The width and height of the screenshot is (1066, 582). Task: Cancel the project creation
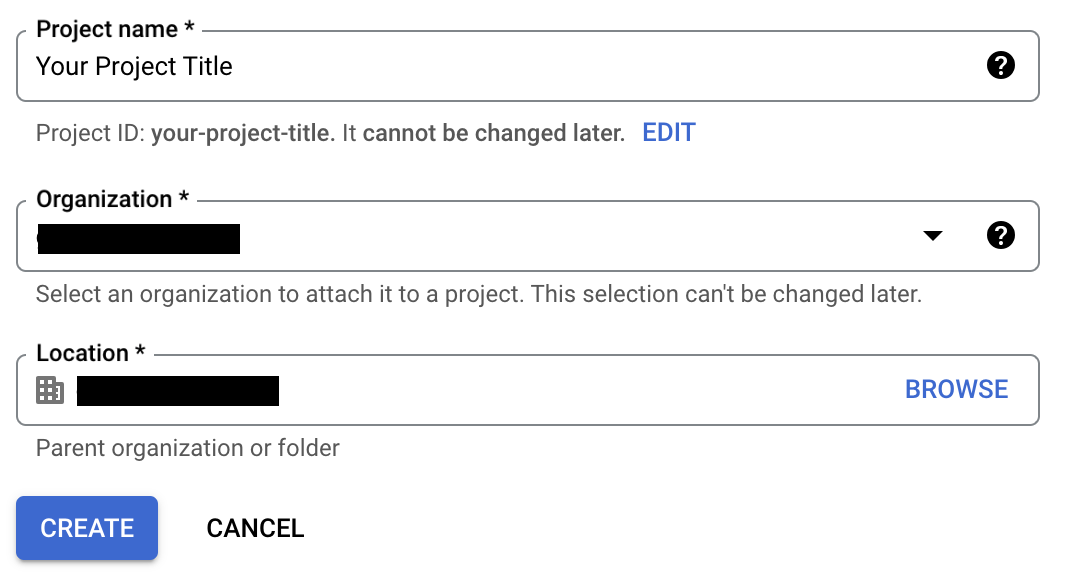tap(255, 528)
